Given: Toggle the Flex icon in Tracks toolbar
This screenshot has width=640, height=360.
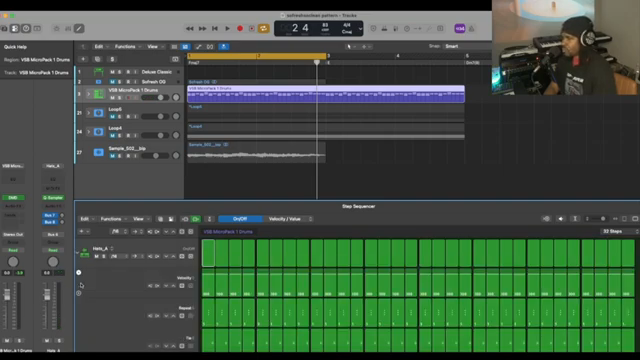Looking at the screenshot, I should click(210, 47).
